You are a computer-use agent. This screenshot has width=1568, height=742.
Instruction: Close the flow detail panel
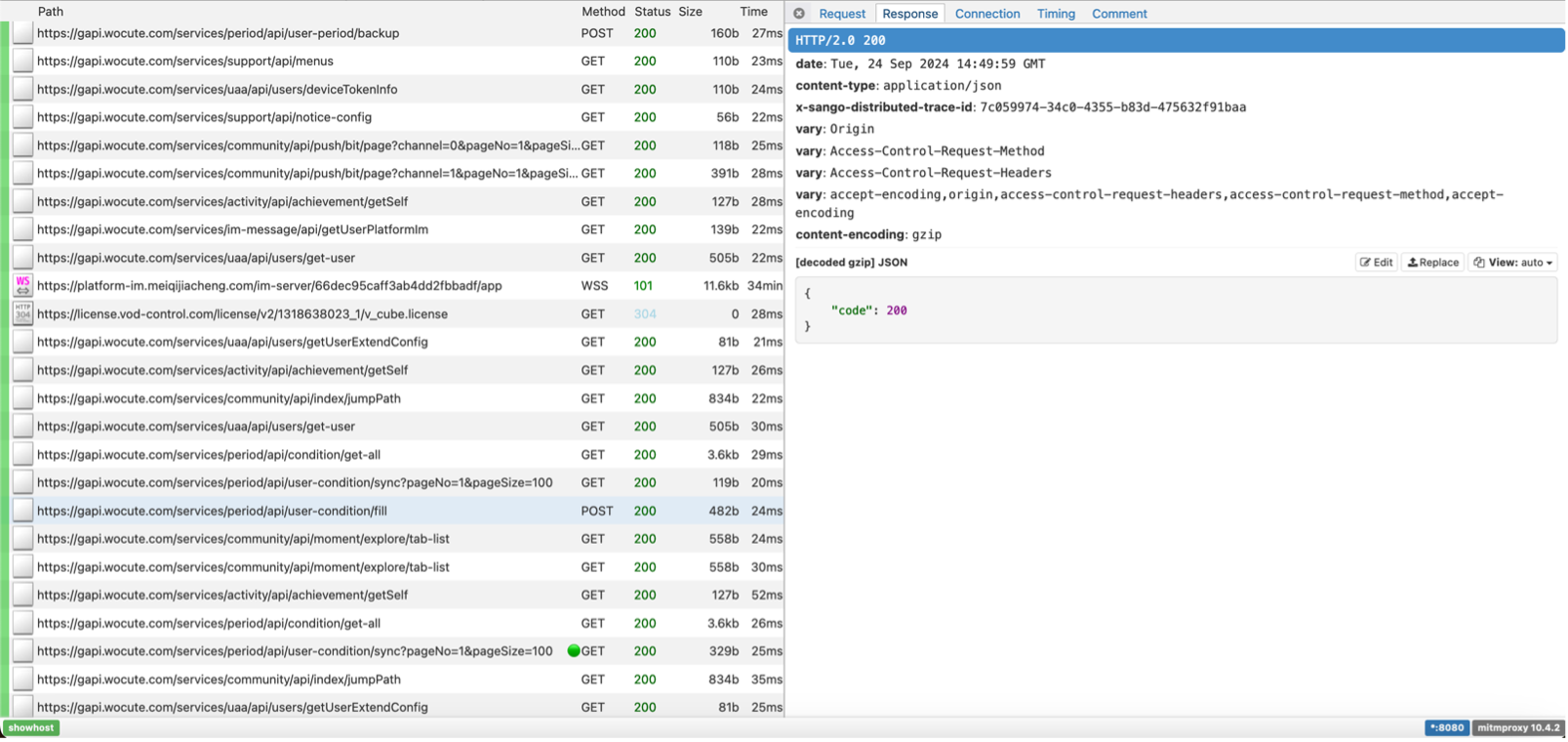[799, 14]
